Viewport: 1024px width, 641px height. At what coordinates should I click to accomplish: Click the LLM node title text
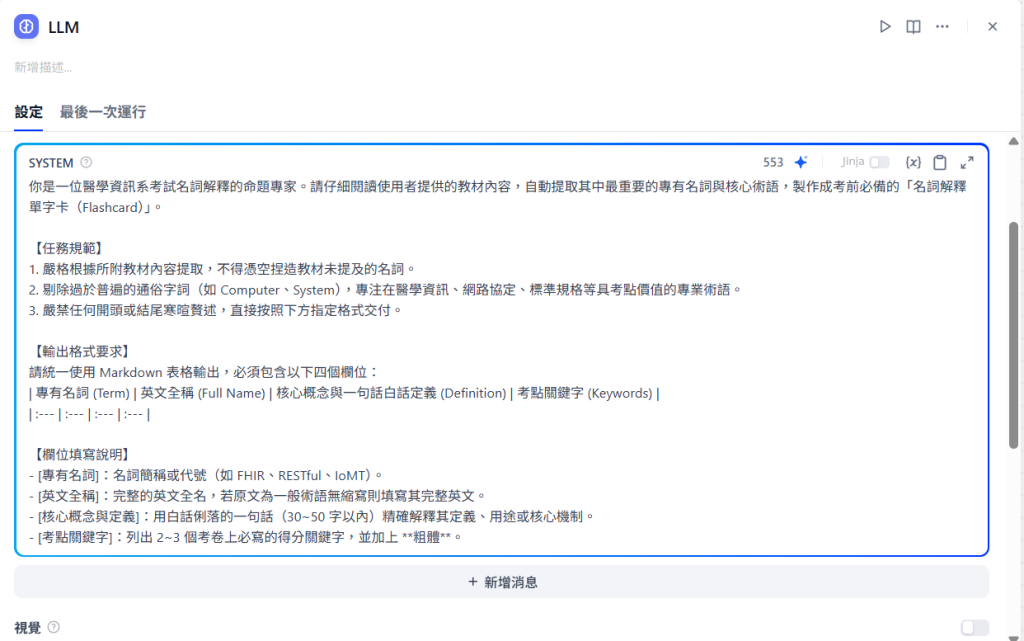coord(63,27)
